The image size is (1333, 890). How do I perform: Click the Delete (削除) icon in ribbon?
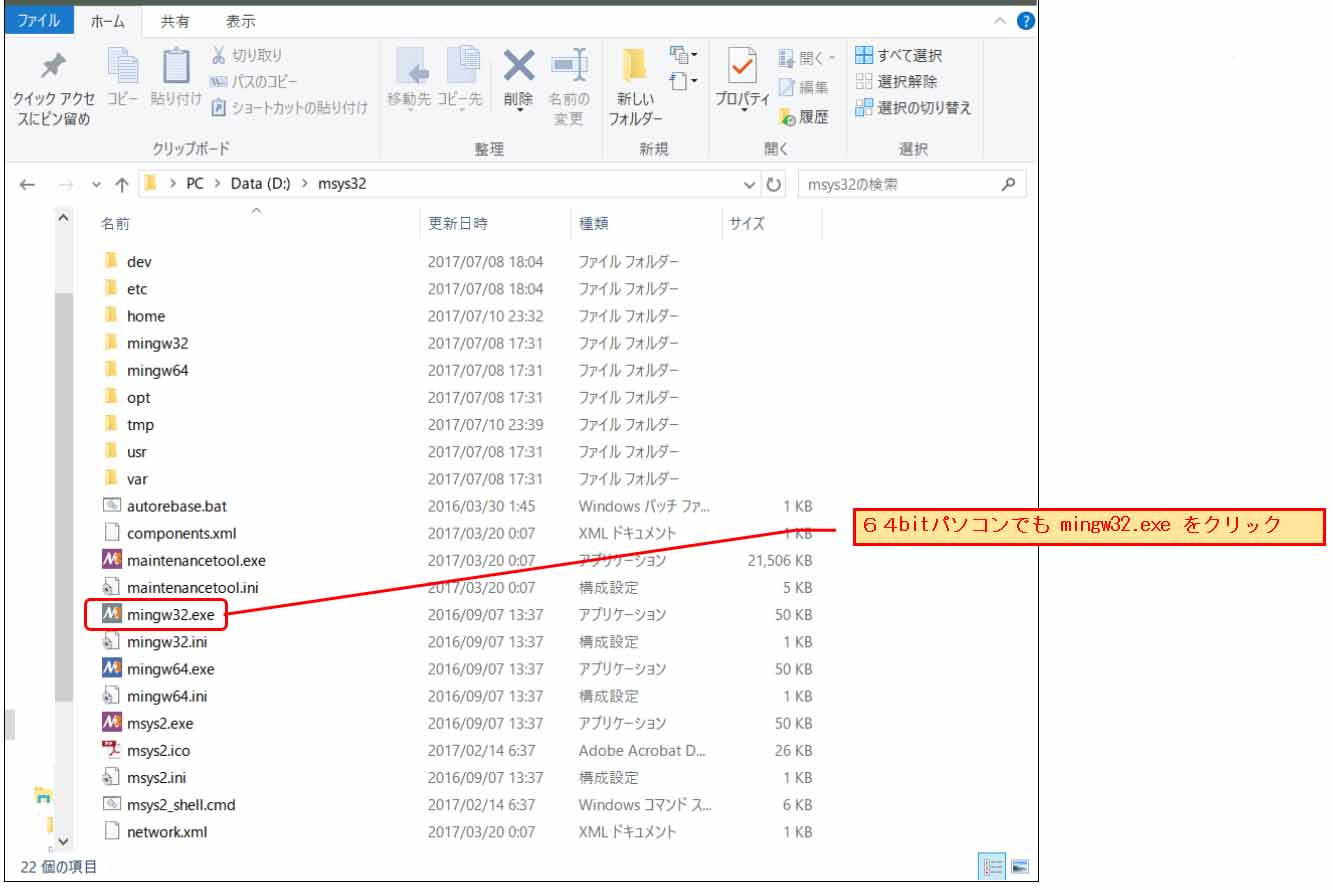click(518, 68)
